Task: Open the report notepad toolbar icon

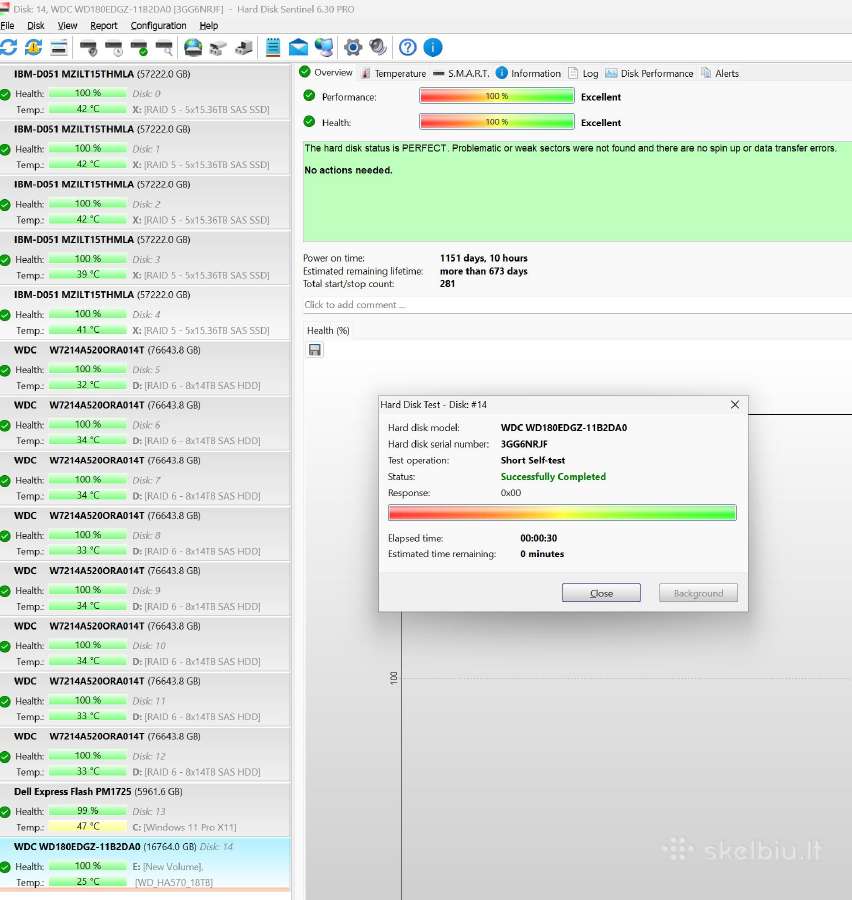Action: [273, 47]
